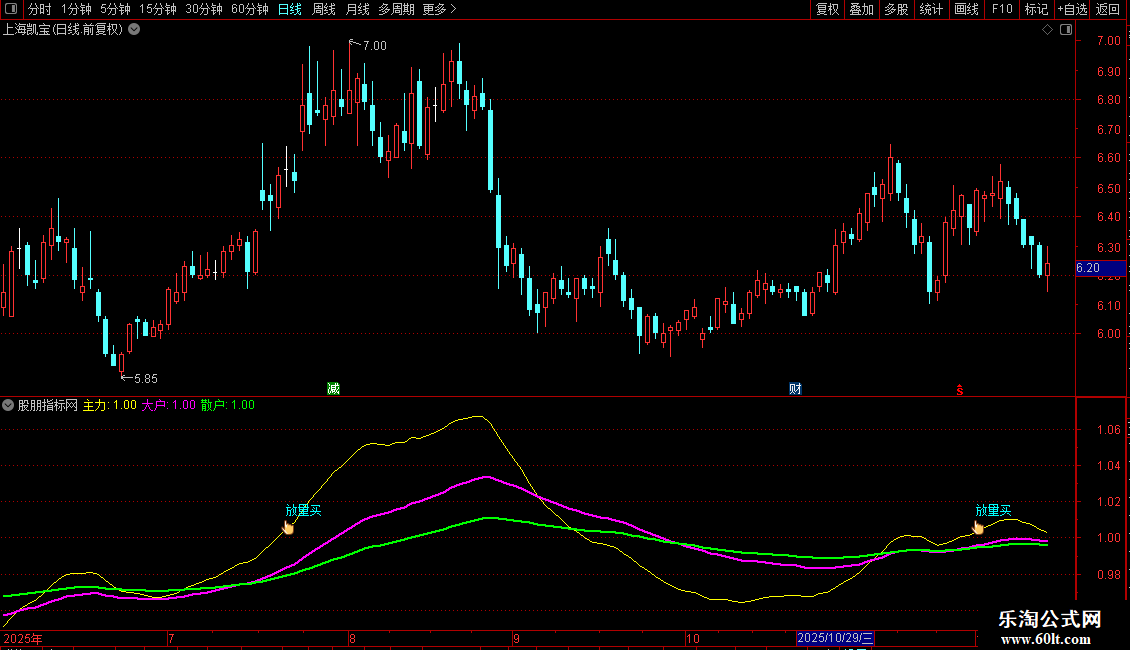Switch to 月线 monthly chart
The image size is (1130, 650).
(357, 9)
